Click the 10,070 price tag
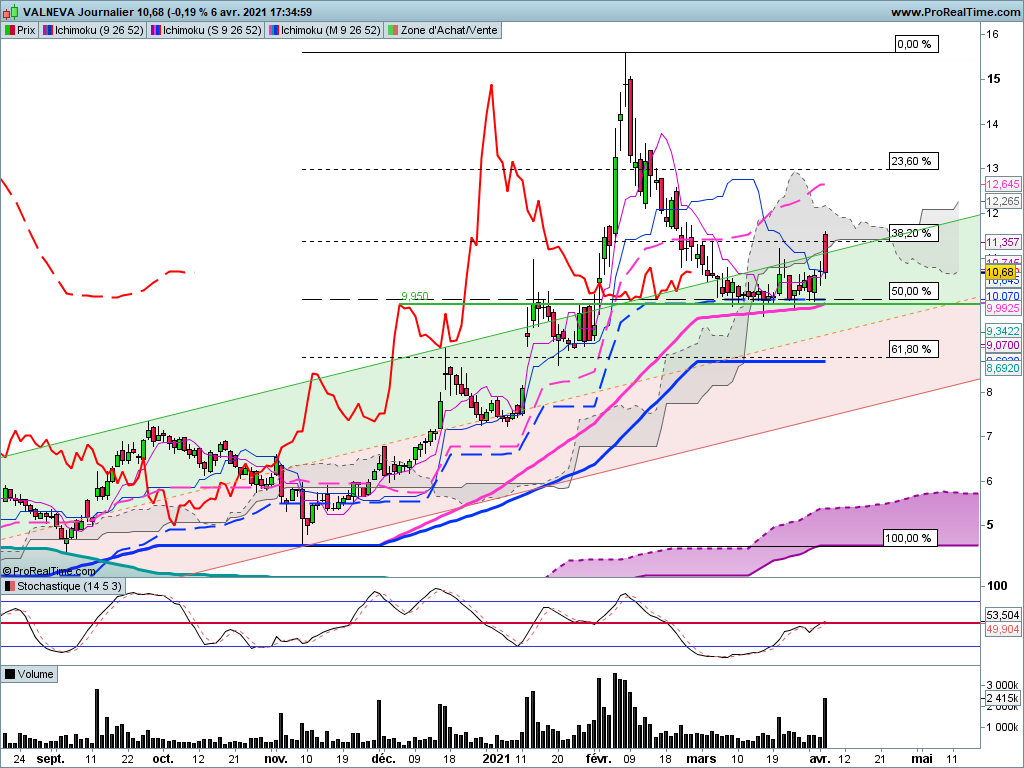The height and width of the screenshot is (768, 1024). [x=1002, y=296]
